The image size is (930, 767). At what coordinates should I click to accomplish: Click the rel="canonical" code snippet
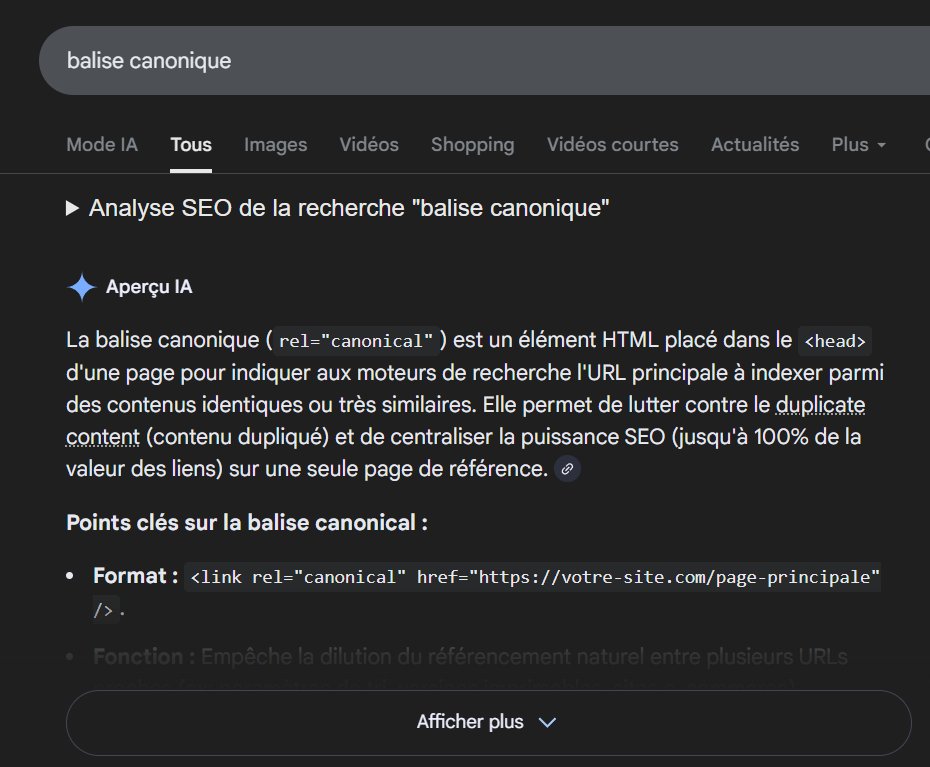coord(352,340)
